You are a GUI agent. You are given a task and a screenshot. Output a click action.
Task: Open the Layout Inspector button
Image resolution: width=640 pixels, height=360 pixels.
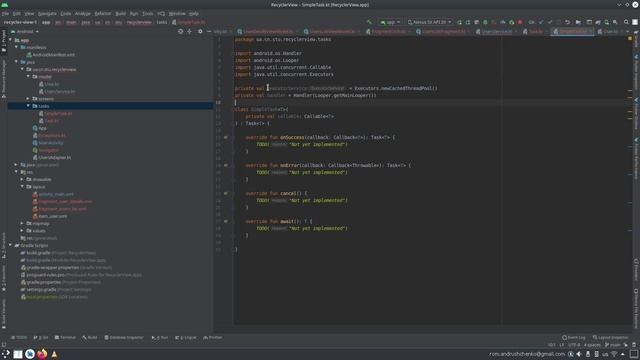(x=611, y=338)
